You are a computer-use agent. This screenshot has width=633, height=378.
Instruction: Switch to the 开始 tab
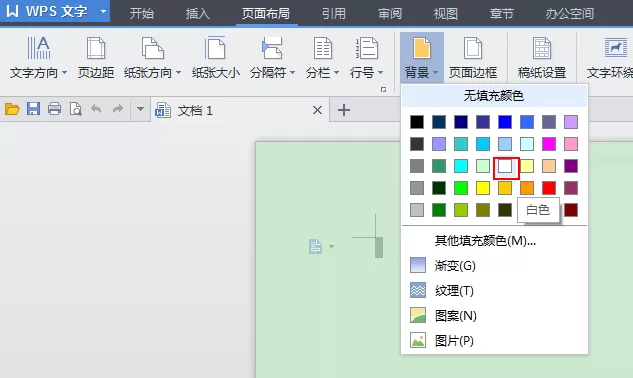tap(142, 14)
